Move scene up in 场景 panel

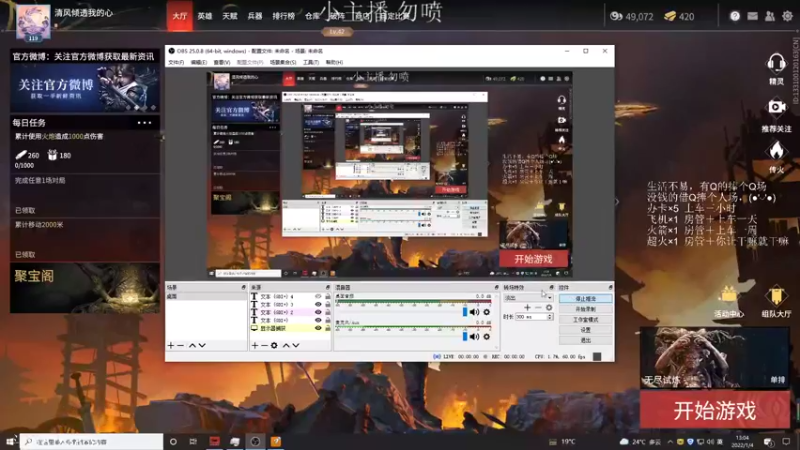tap(192, 345)
